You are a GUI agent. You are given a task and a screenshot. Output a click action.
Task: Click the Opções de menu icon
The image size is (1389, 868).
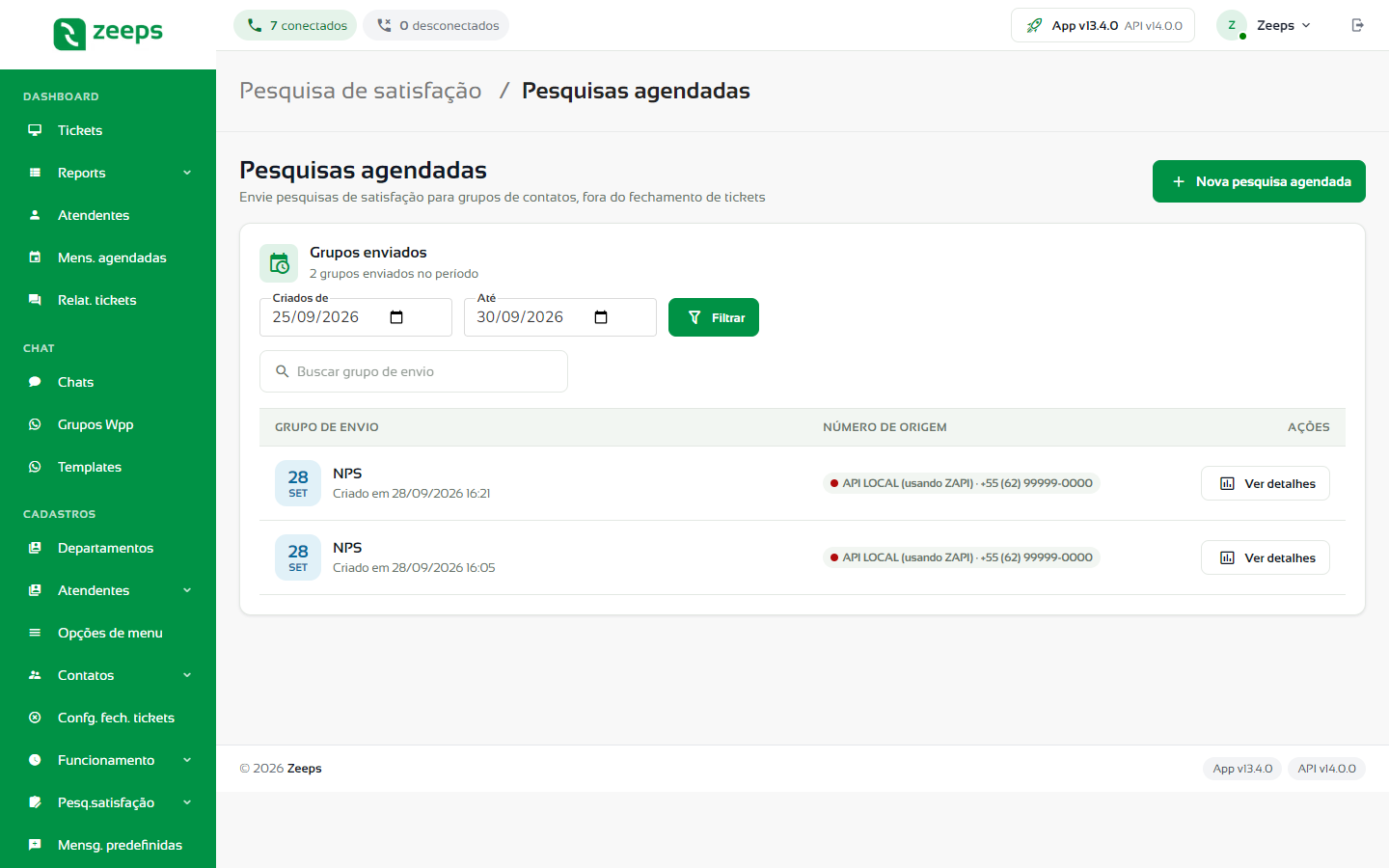35,633
